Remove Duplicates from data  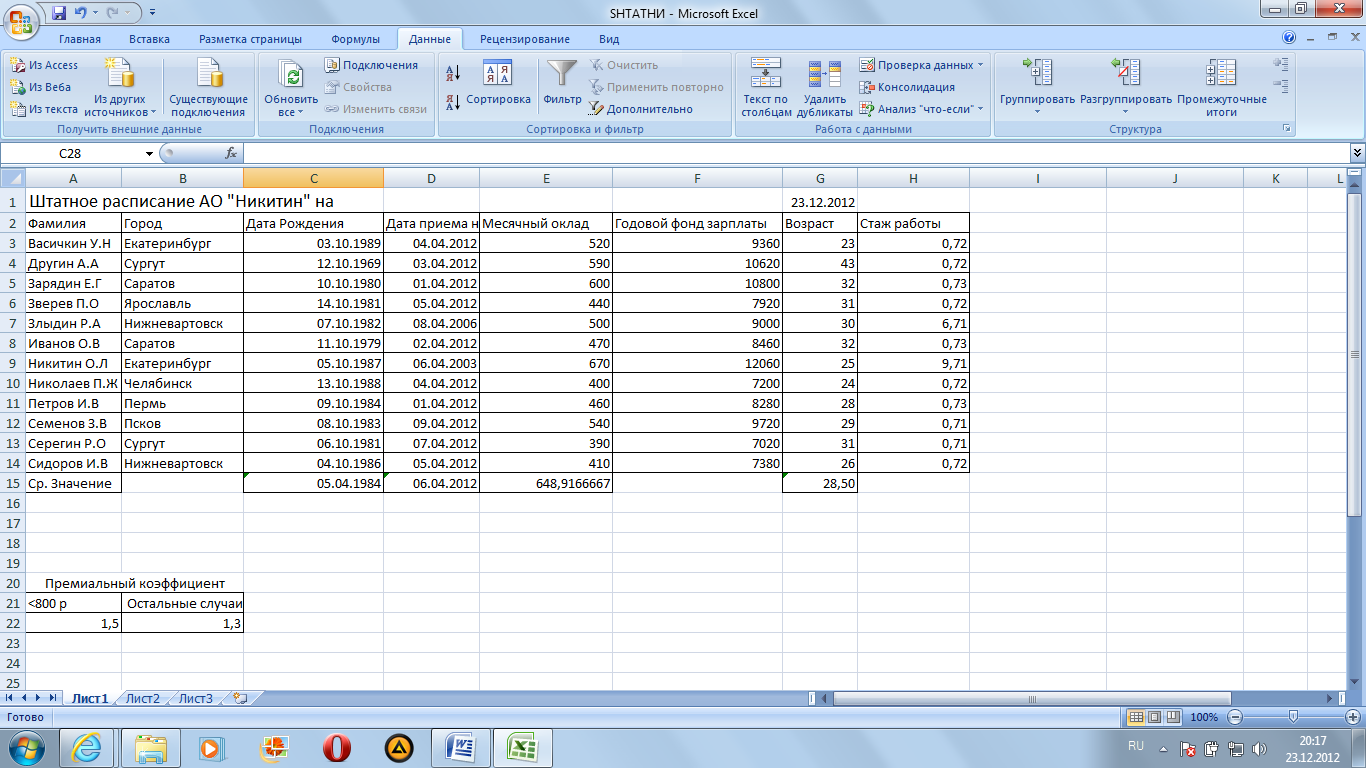click(825, 87)
